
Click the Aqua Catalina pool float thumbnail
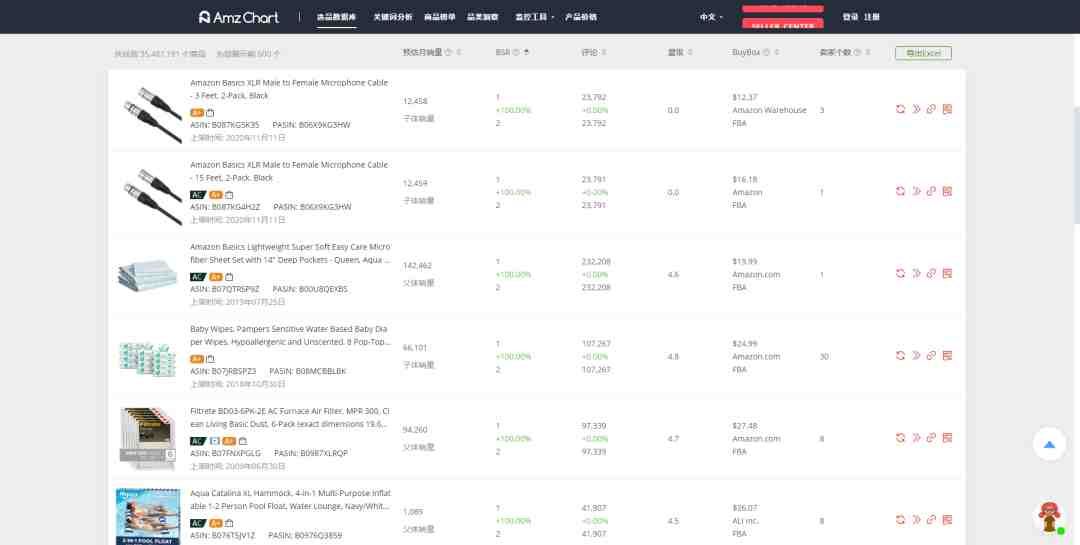[x=148, y=517]
